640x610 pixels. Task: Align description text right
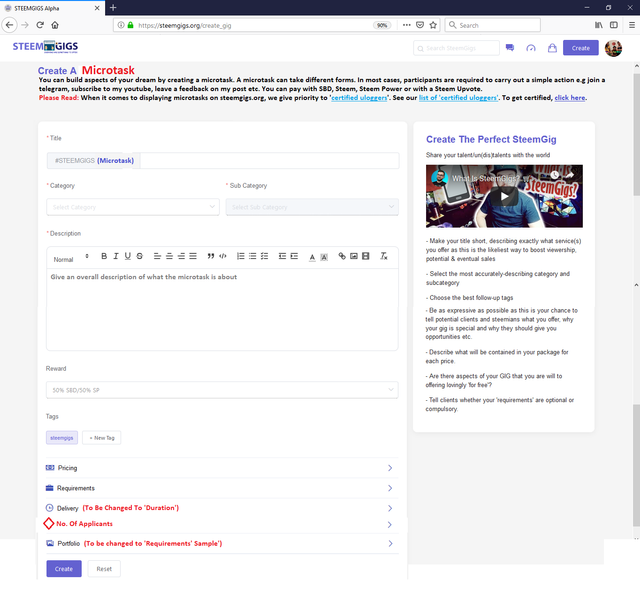[x=181, y=256]
